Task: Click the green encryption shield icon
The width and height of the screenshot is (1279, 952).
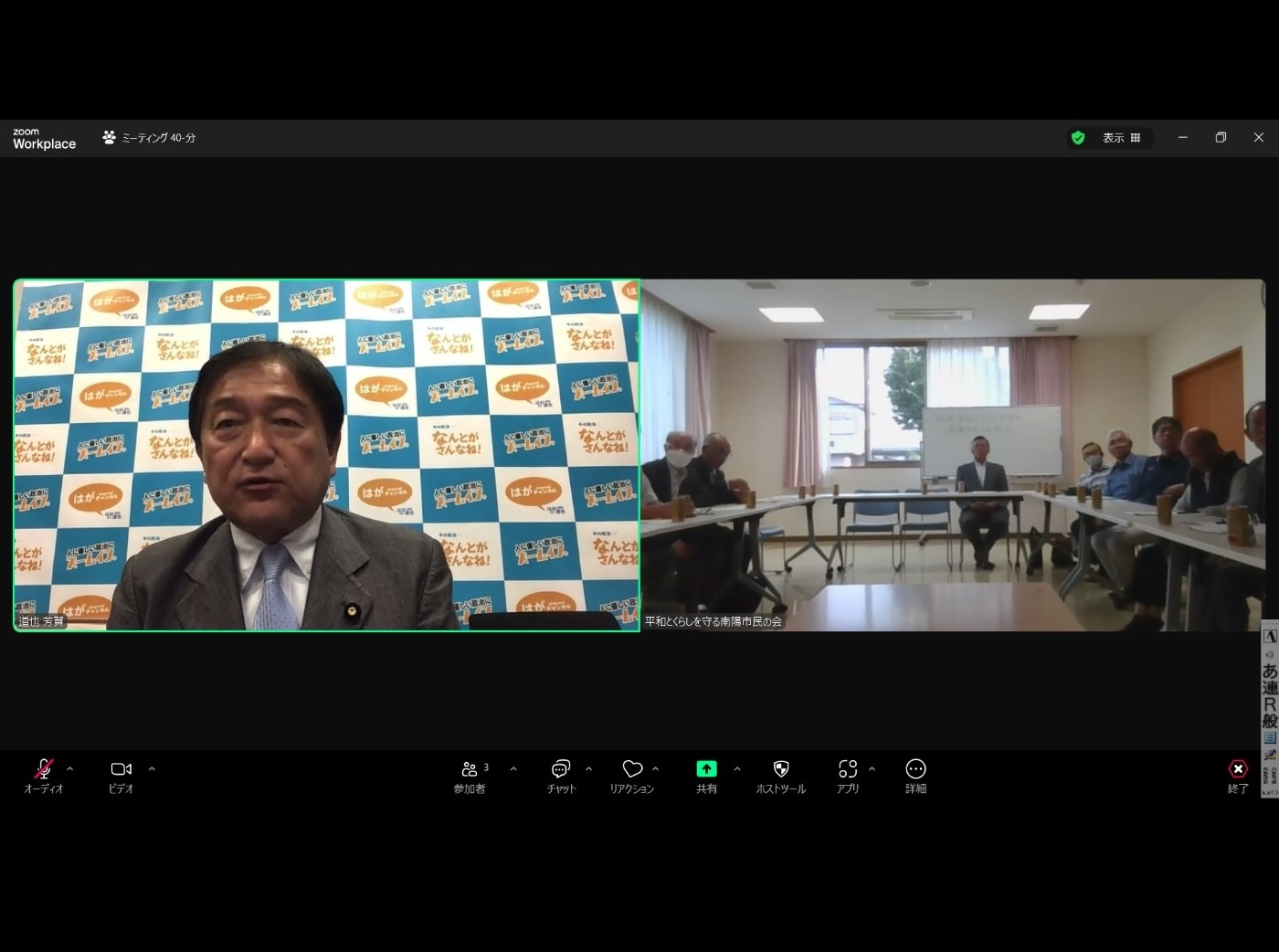Action: coord(1078,138)
